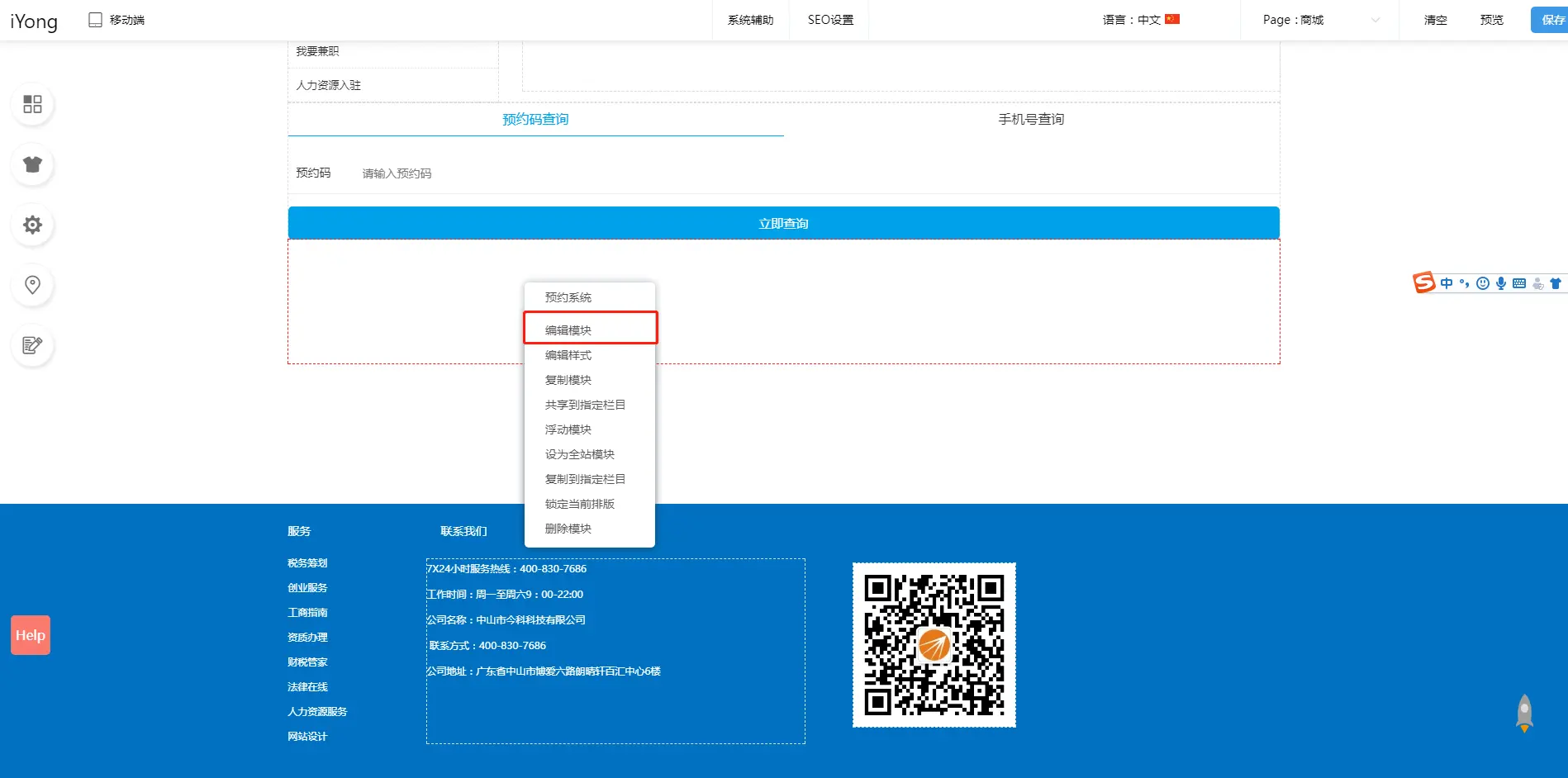
Task: Select 编辑模块 from context menu
Action: 568,330
